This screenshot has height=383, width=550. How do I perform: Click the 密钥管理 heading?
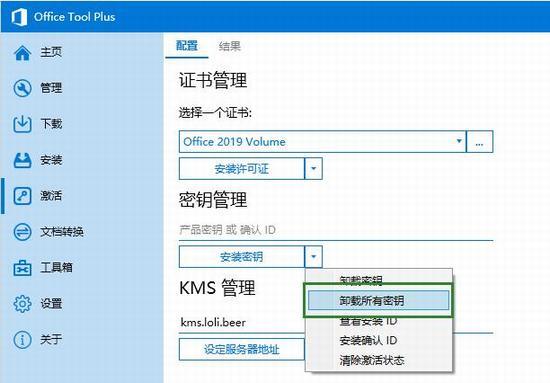tap(213, 200)
